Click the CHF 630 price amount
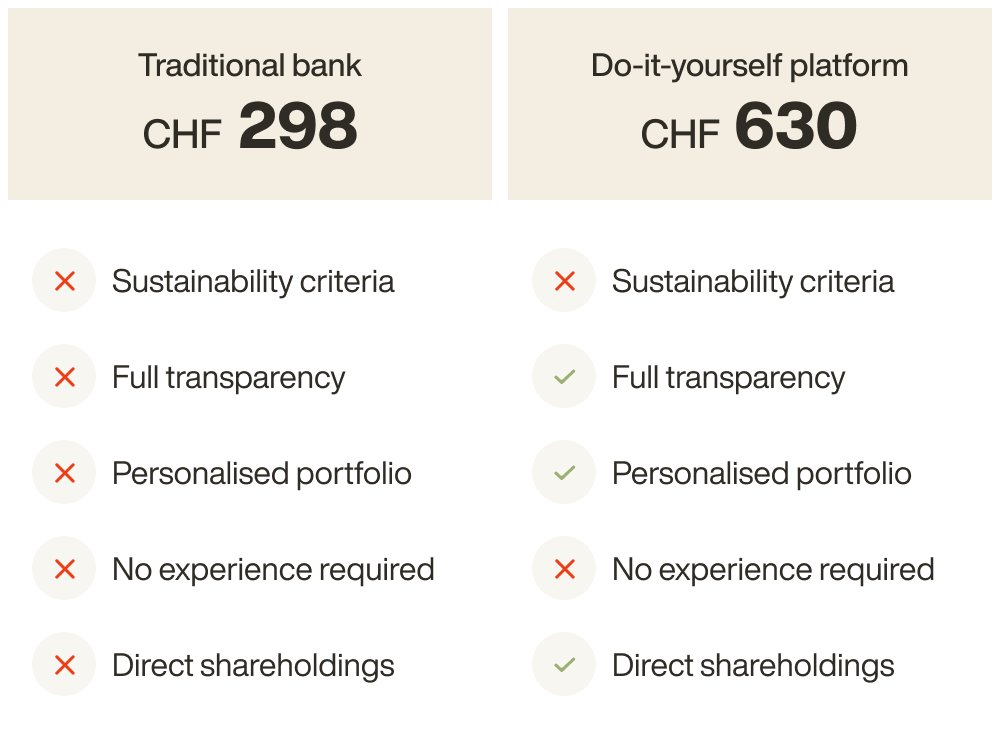This screenshot has width=1000, height=752. coord(749,126)
